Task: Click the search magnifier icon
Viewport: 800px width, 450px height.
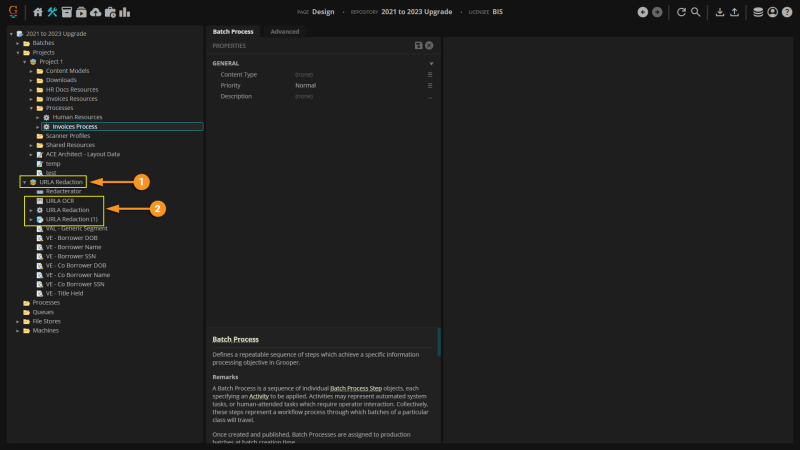Action: point(695,12)
